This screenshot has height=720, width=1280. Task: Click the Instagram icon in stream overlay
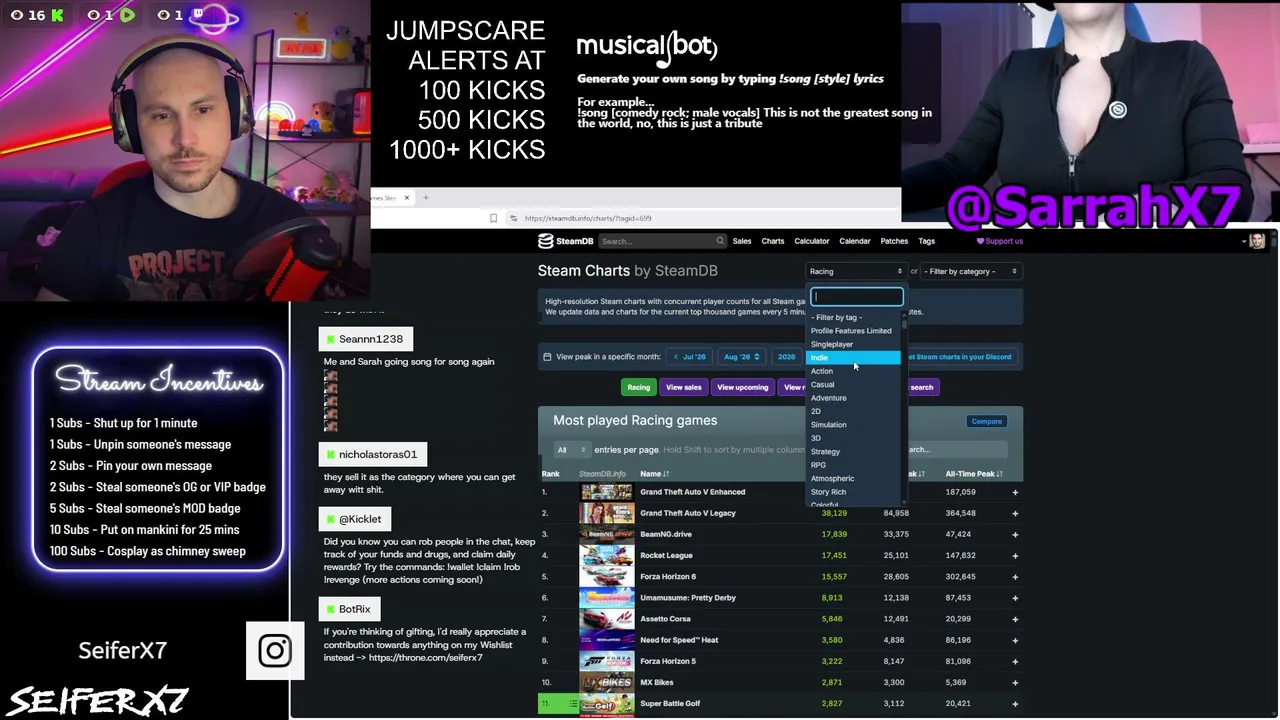(275, 651)
